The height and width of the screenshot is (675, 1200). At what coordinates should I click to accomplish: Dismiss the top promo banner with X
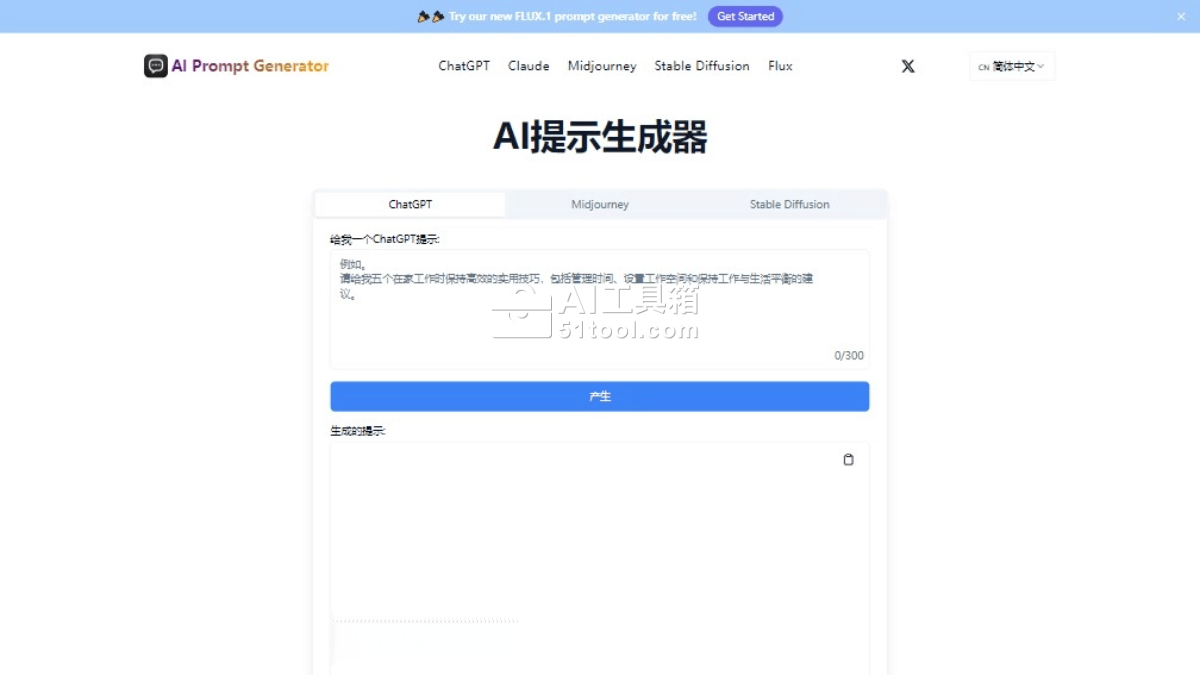pyautogui.click(x=1180, y=16)
